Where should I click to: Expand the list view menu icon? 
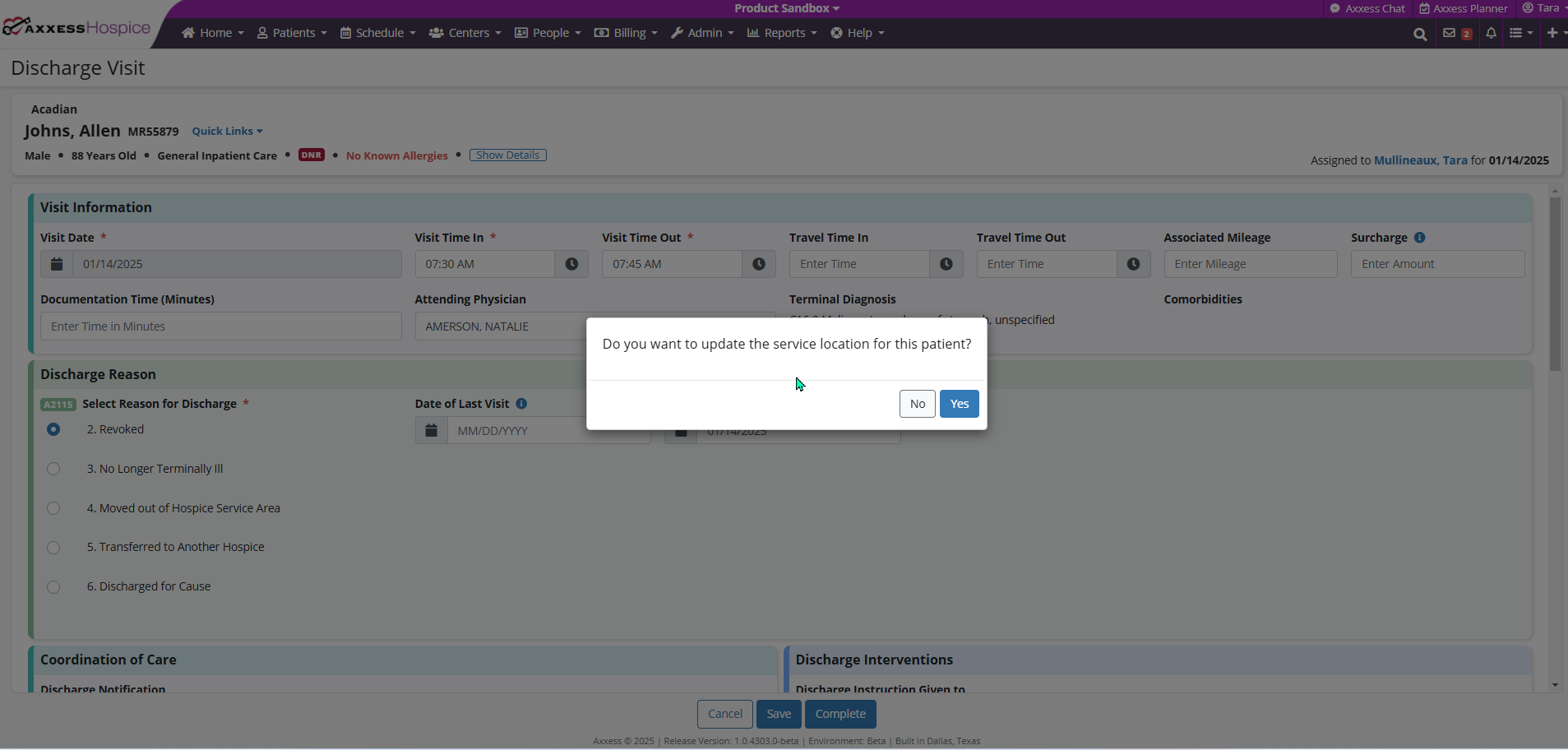[1520, 33]
